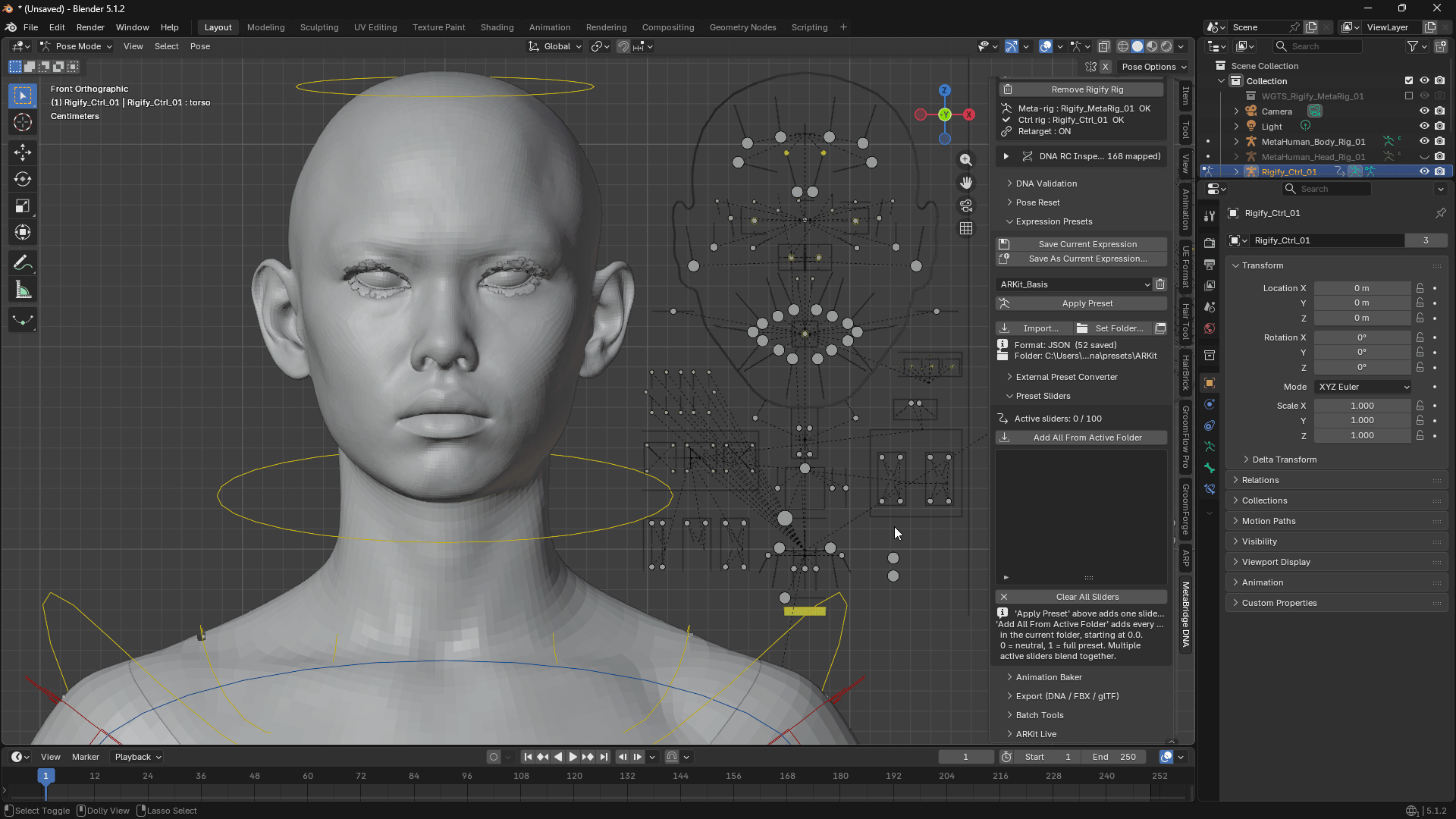The height and width of the screenshot is (819, 1456).
Task: Expand the External Preset Converter section
Action: click(x=1066, y=377)
